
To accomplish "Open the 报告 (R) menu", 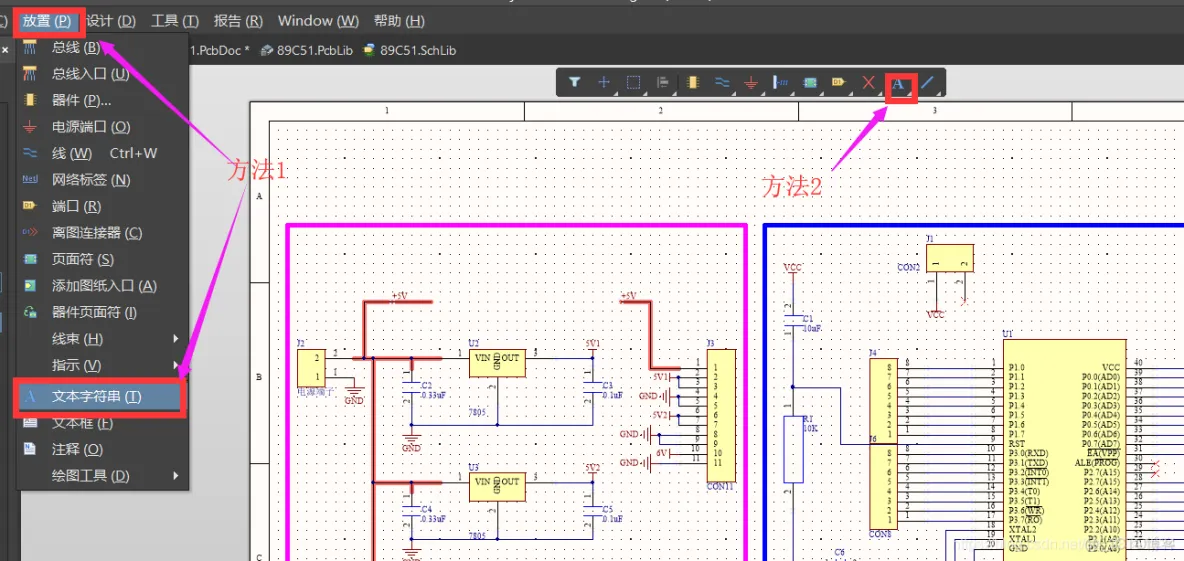I will click(x=239, y=20).
